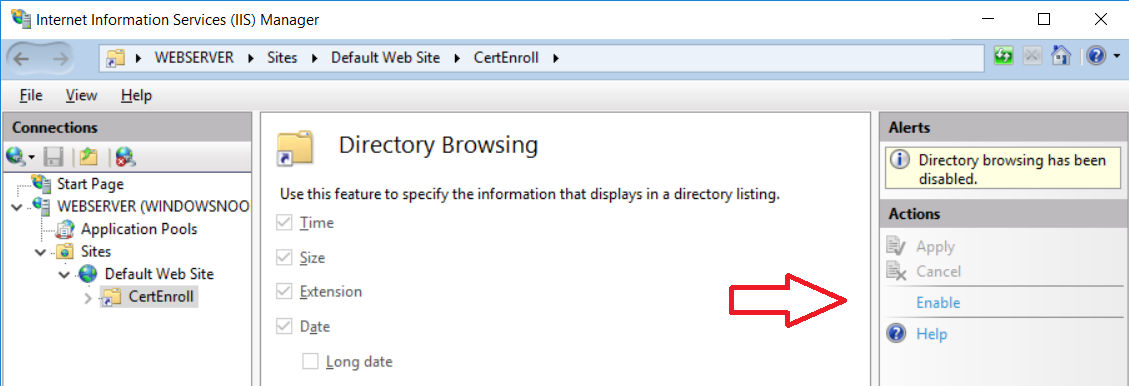
Task: Check the Long date checkbox
Action: [x=310, y=362]
